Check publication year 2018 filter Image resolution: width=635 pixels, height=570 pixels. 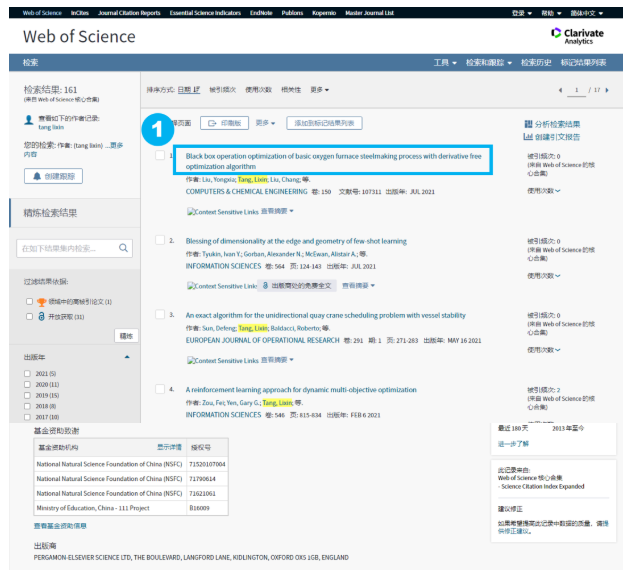(x=27, y=406)
